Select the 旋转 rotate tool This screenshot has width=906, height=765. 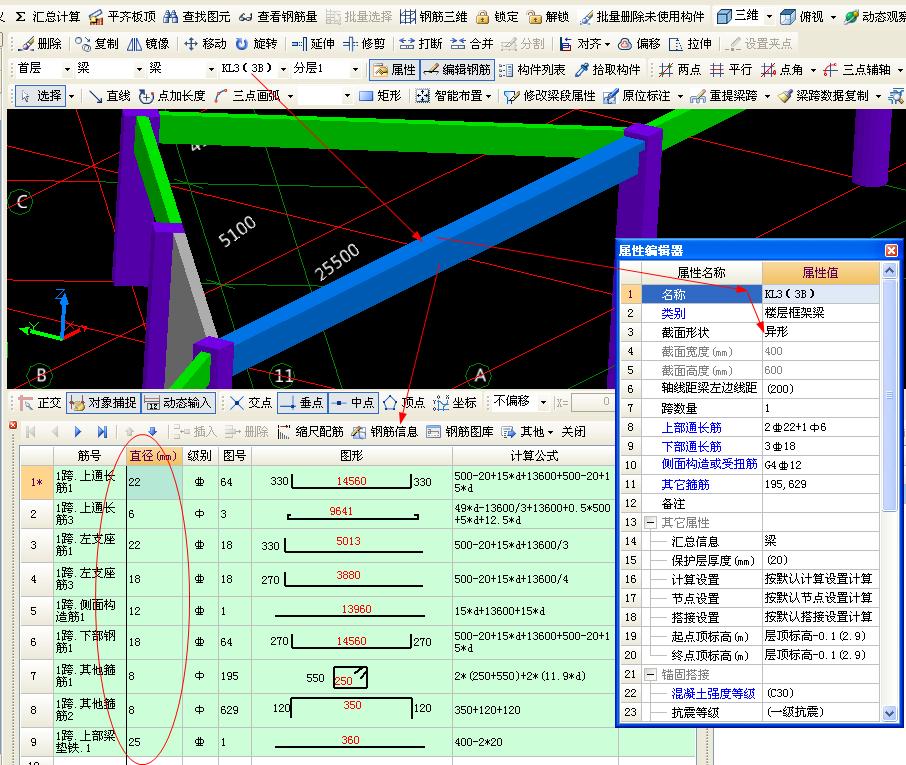pyautogui.click(x=257, y=44)
